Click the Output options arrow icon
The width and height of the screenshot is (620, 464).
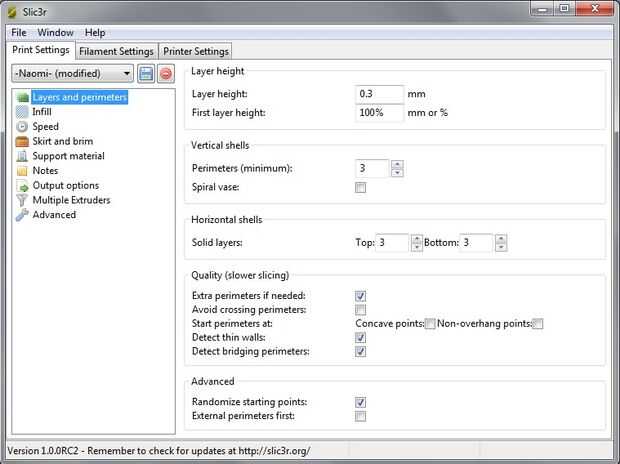click(22, 186)
